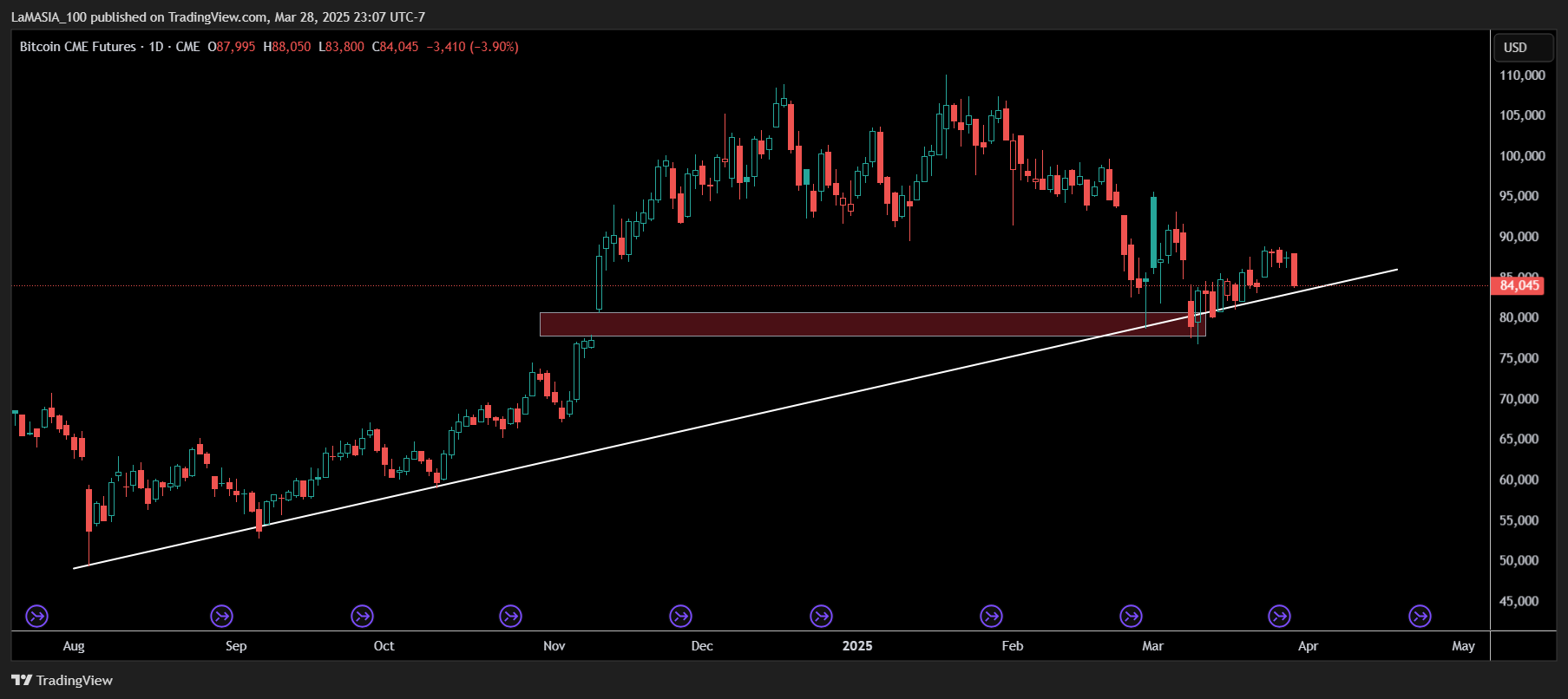This screenshot has height=699, width=1568.
Task: Click the contract roll marker nearest Nov label
Action: [511, 617]
